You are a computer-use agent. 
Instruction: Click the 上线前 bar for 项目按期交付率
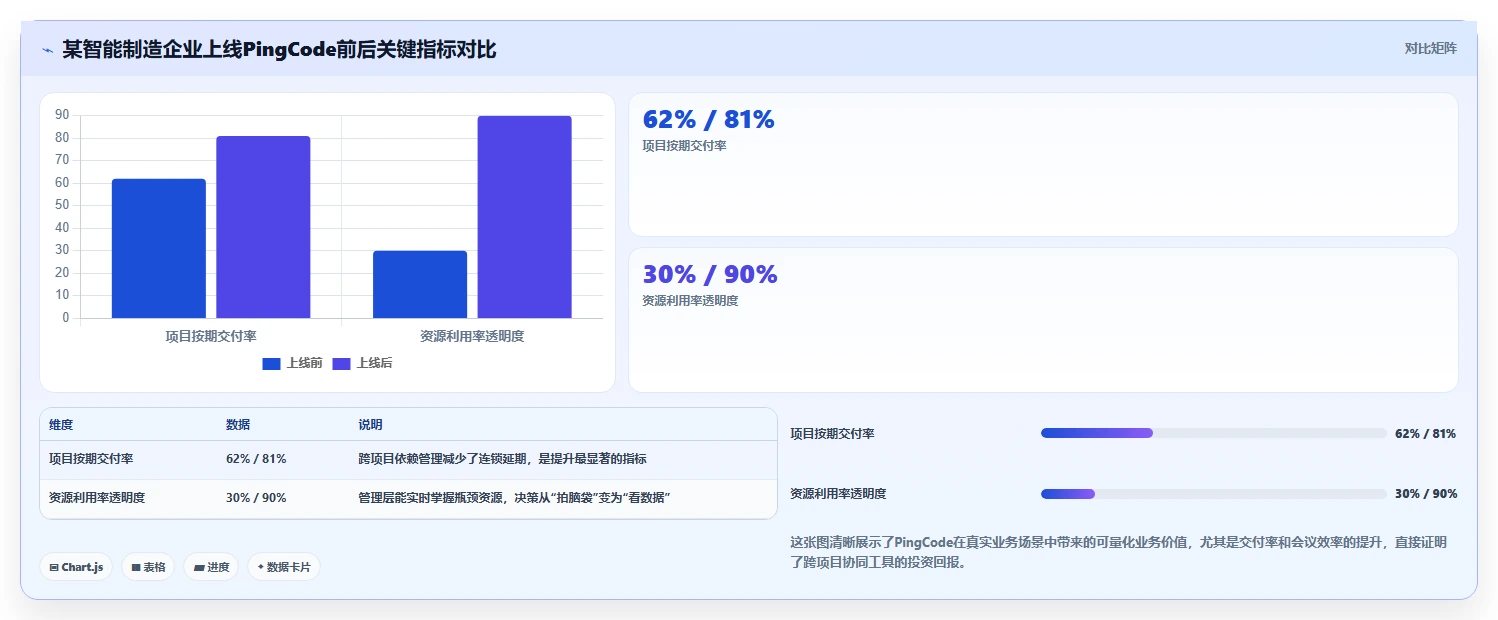pos(159,248)
